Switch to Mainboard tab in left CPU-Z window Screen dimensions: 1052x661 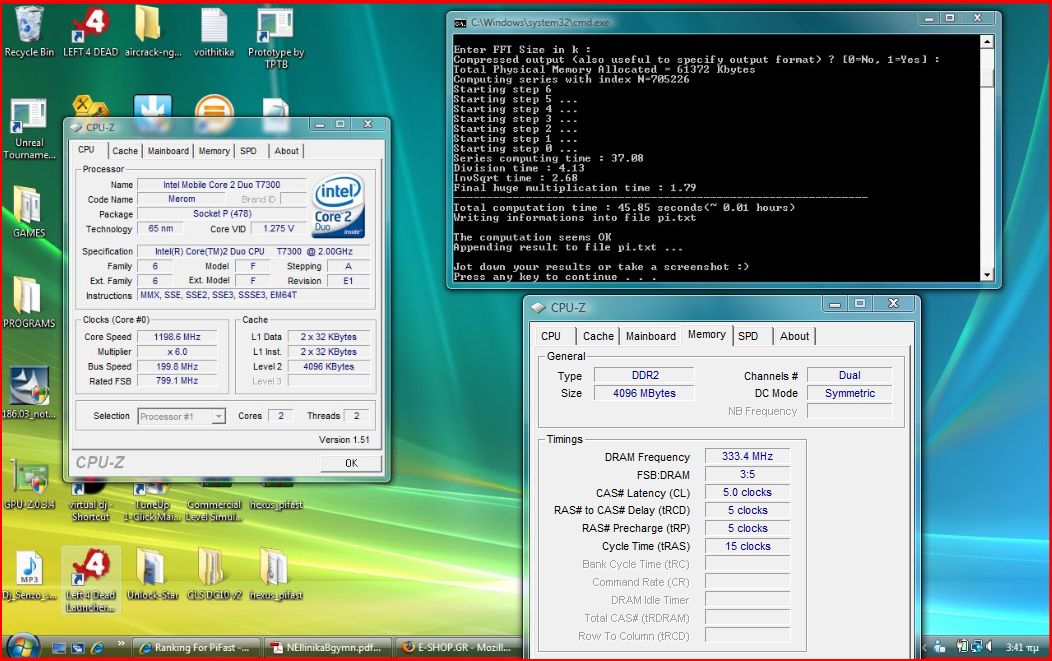pyautogui.click(x=168, y=151)
